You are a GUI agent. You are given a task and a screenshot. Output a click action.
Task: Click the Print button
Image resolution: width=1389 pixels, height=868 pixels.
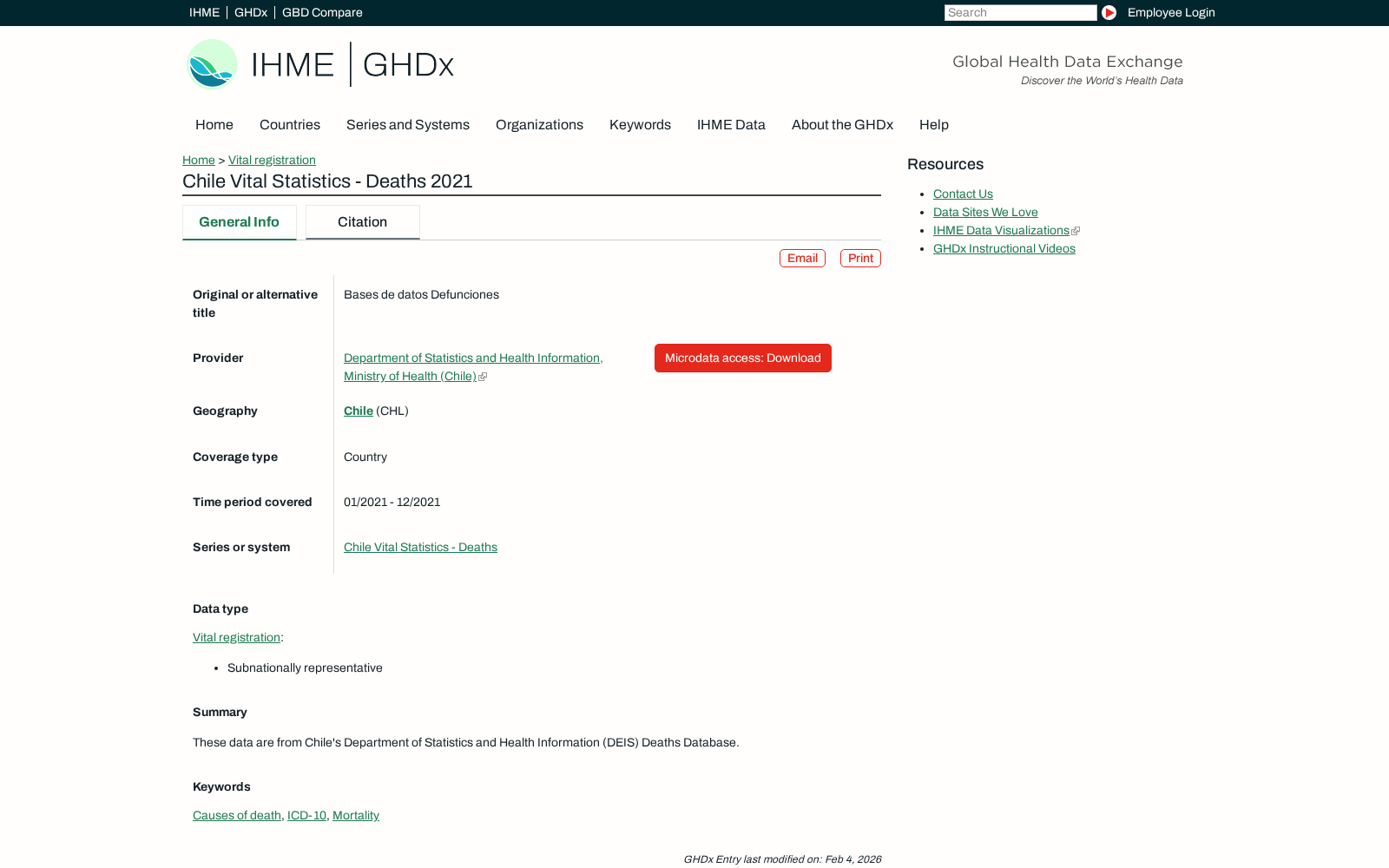pyautogui.click(x=860, y=259)
